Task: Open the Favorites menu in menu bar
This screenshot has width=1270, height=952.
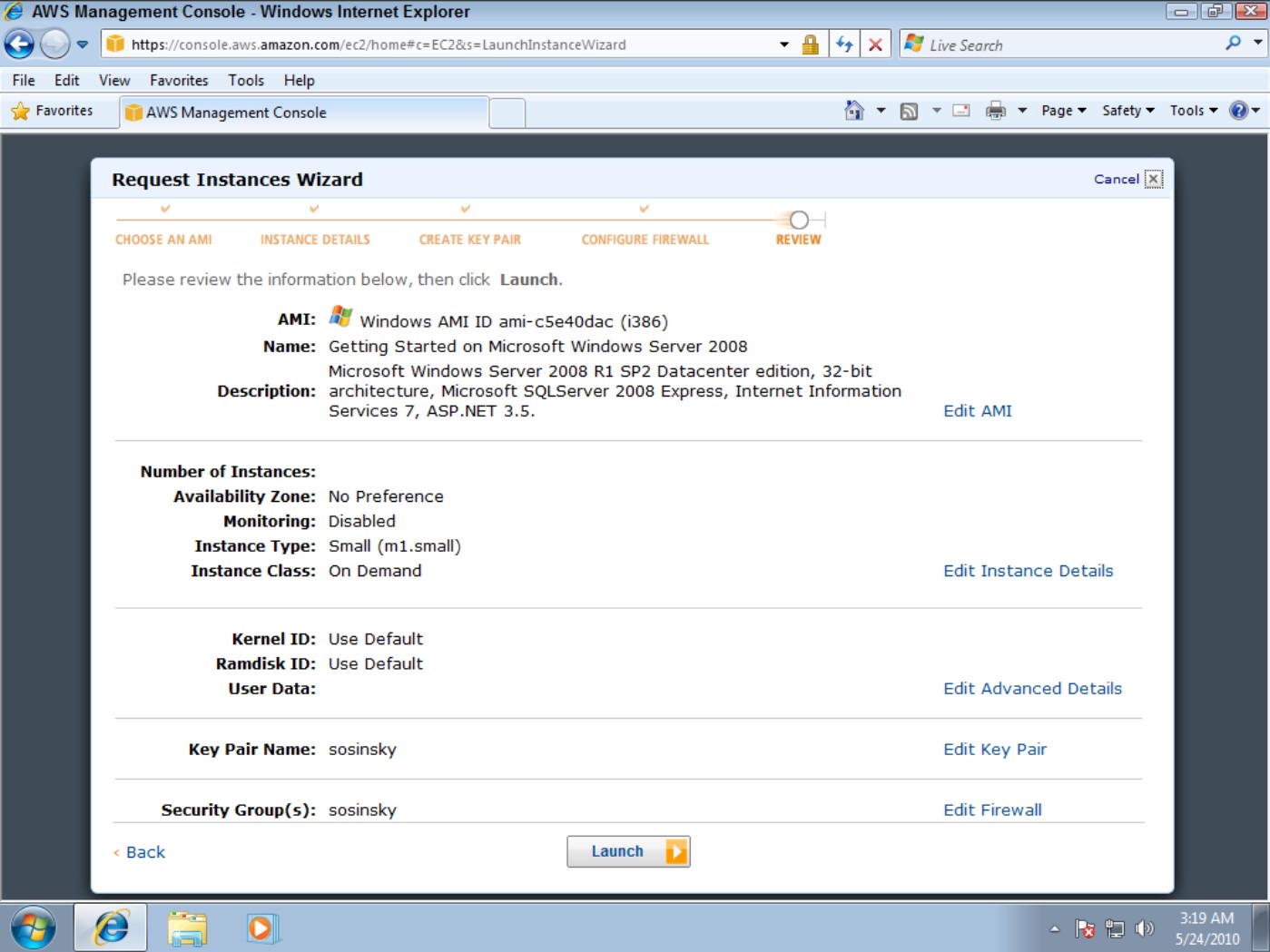Action: 179,80
